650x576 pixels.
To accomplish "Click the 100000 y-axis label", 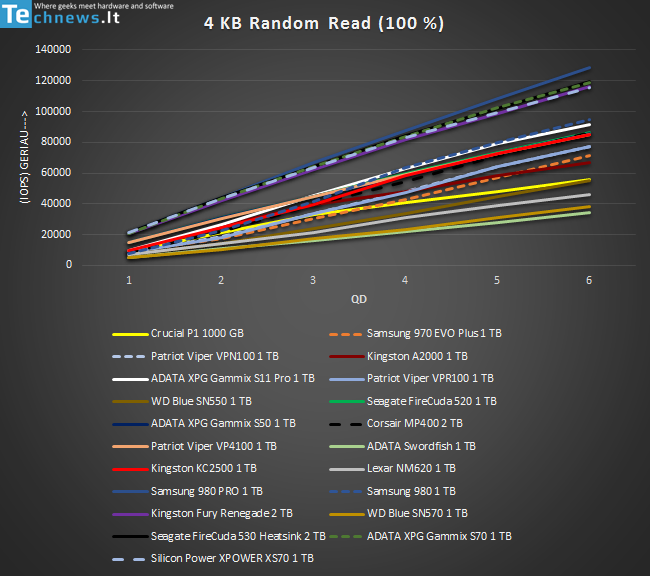I will 53,111.
